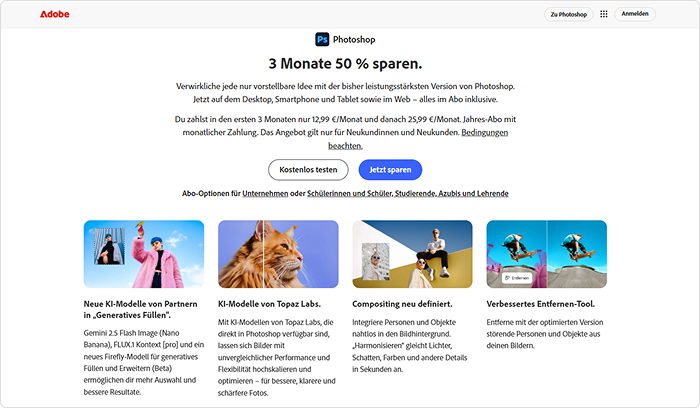Click the pink fur coat thumbnail
Viewport: 700px width, 408px height.
point(144,254)
